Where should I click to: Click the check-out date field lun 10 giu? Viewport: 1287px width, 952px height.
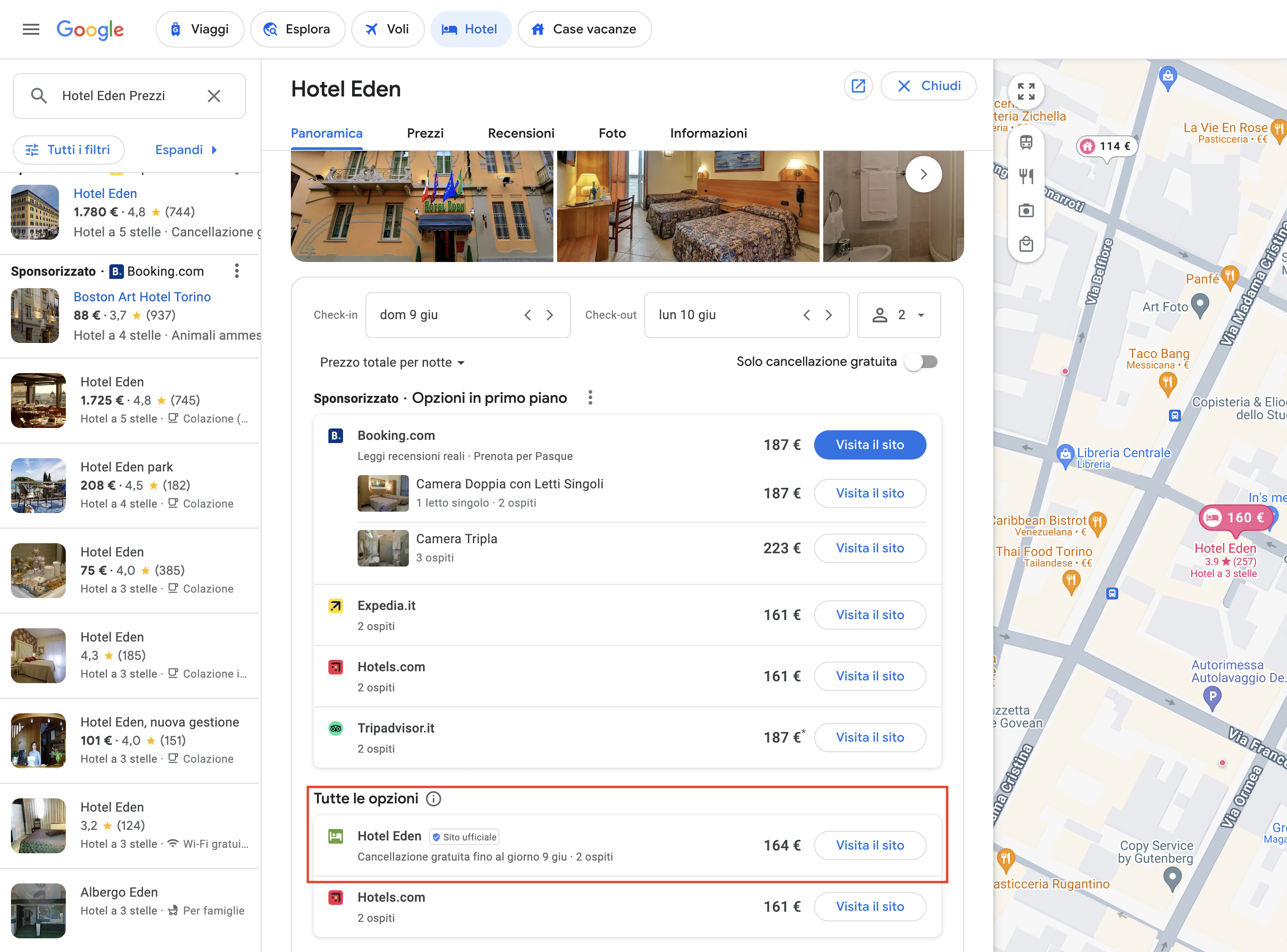pyautogui.click(x=746, y=315)
